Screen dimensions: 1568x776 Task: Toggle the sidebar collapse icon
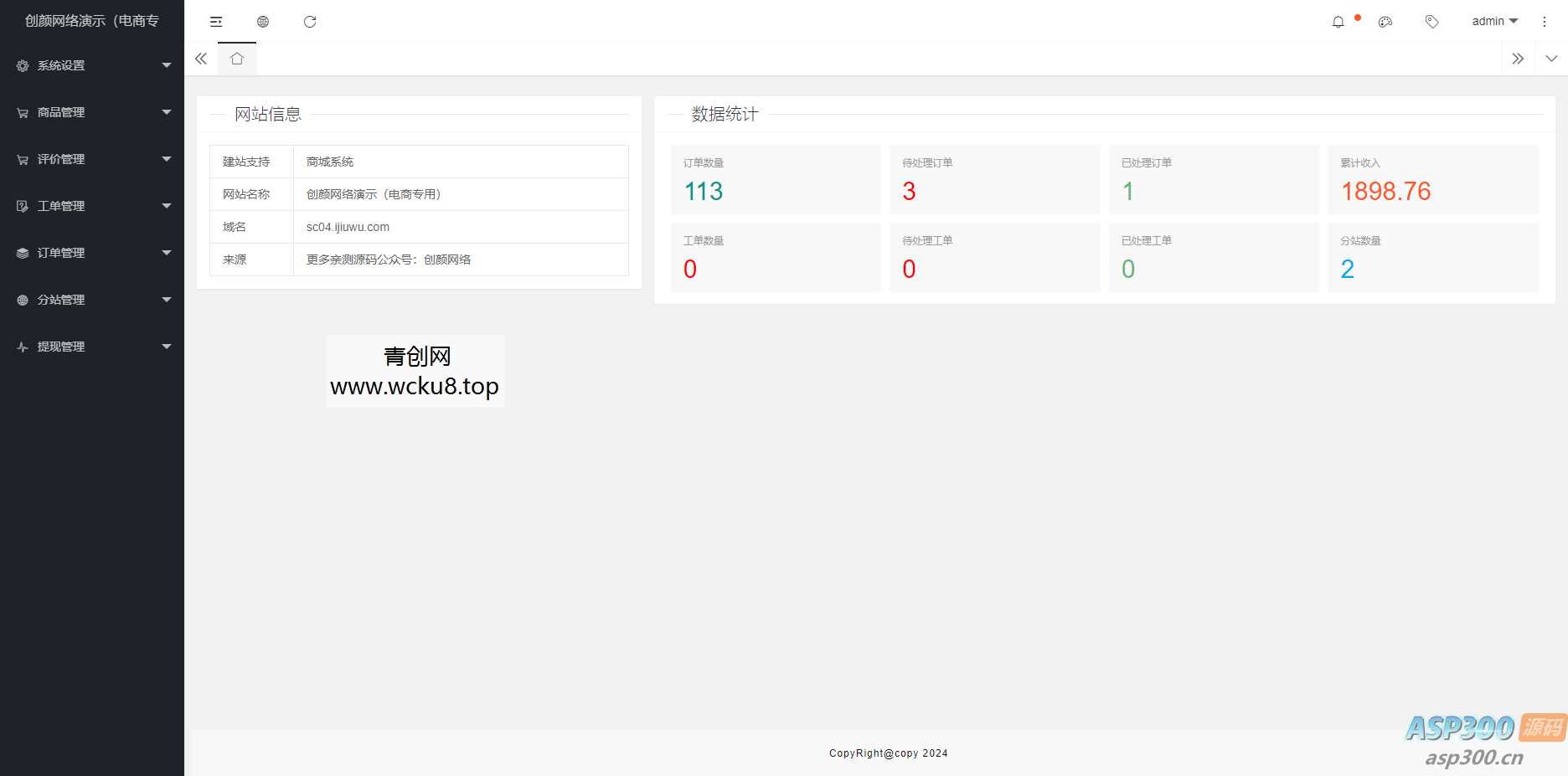(216, 22)
